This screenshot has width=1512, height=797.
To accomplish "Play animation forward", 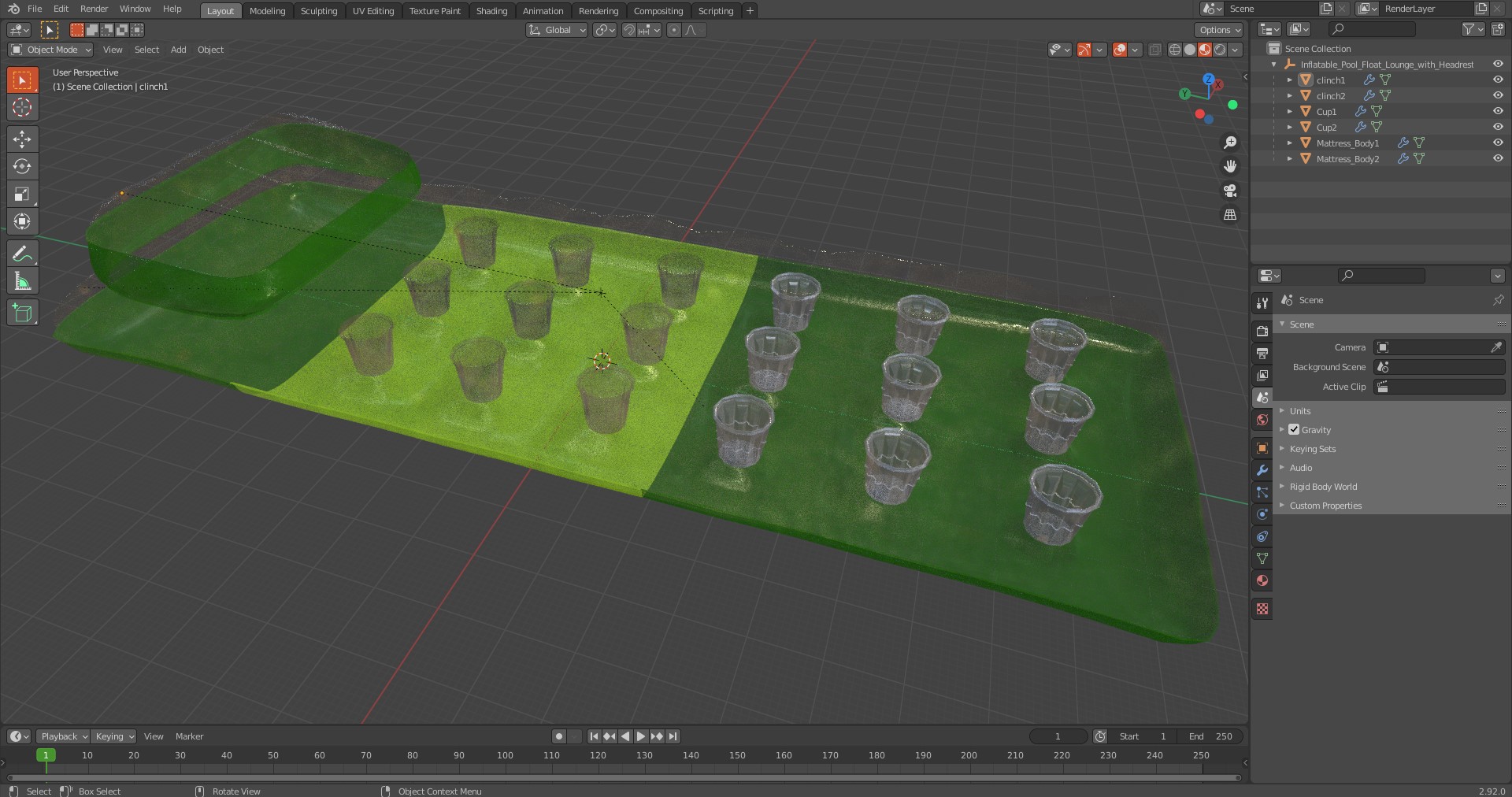I will (641, 736).
